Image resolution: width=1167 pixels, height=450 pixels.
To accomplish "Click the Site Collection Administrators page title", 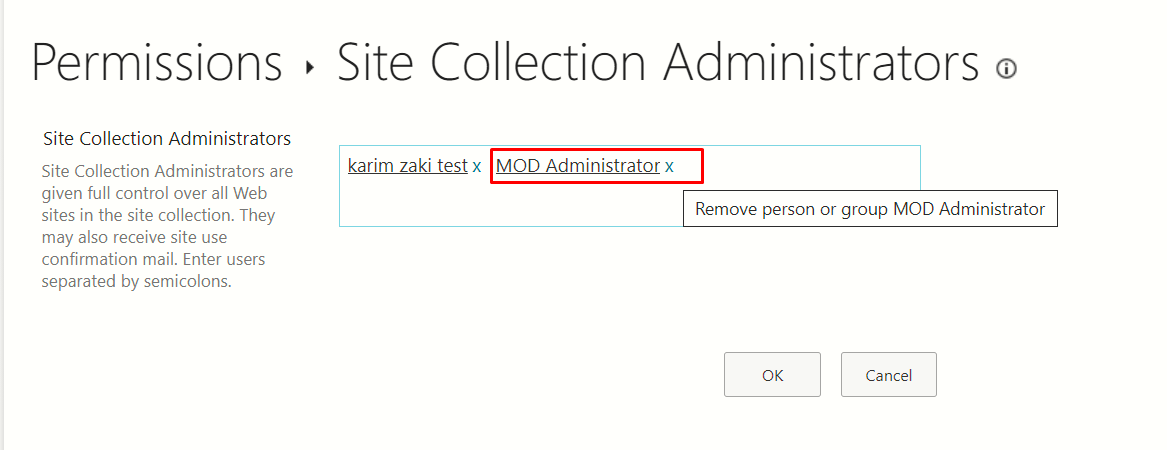I will 658,62.
